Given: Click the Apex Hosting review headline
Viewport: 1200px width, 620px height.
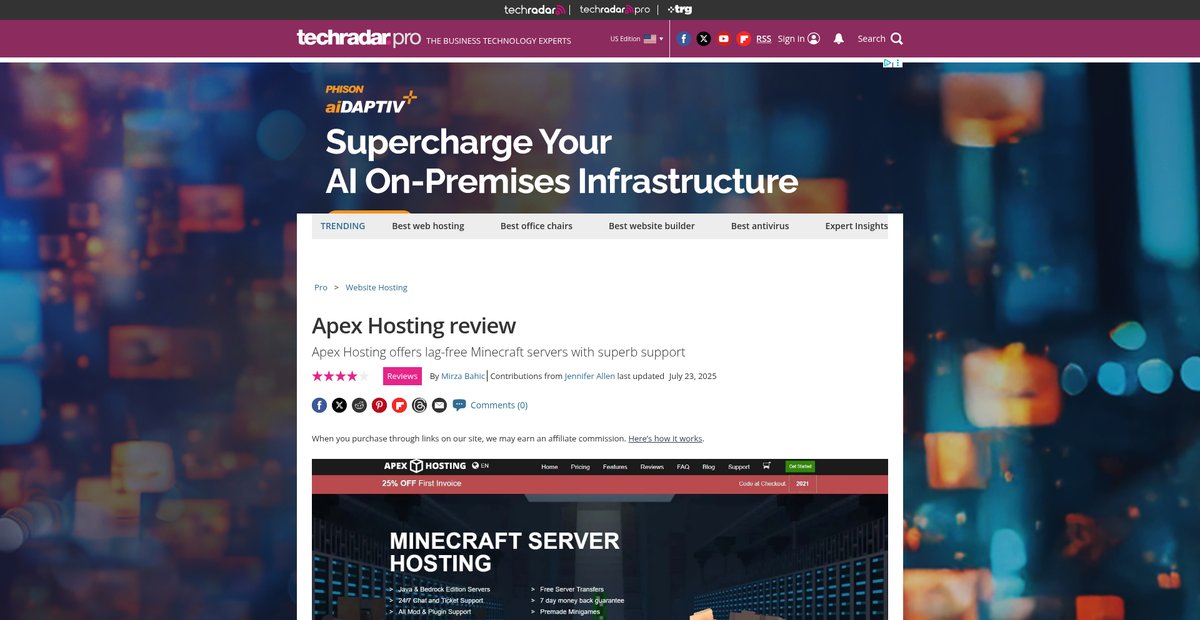Looking at the screenshot, I should coord(414,326).
